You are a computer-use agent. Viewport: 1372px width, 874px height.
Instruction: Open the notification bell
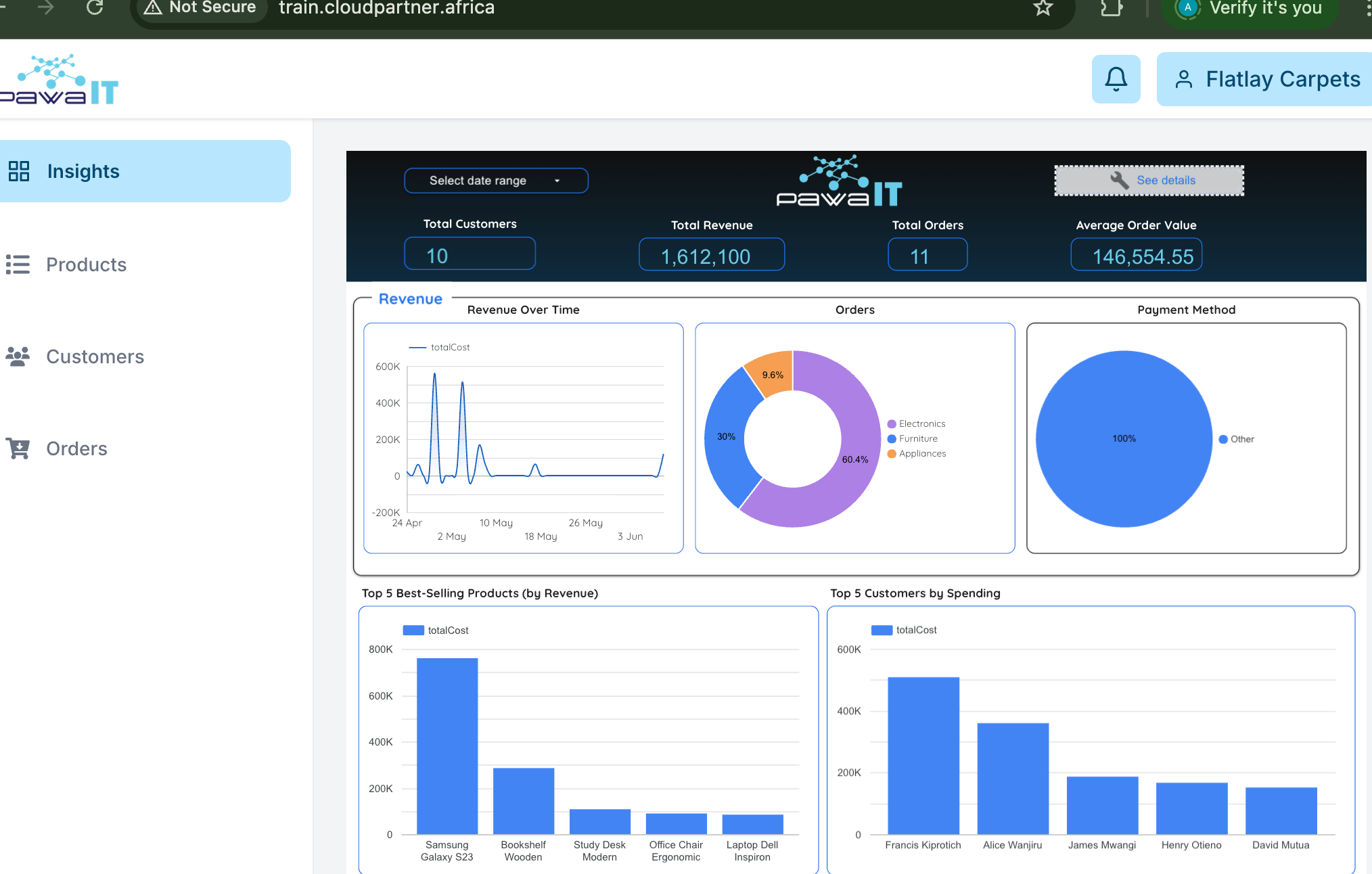(1116, 78)
